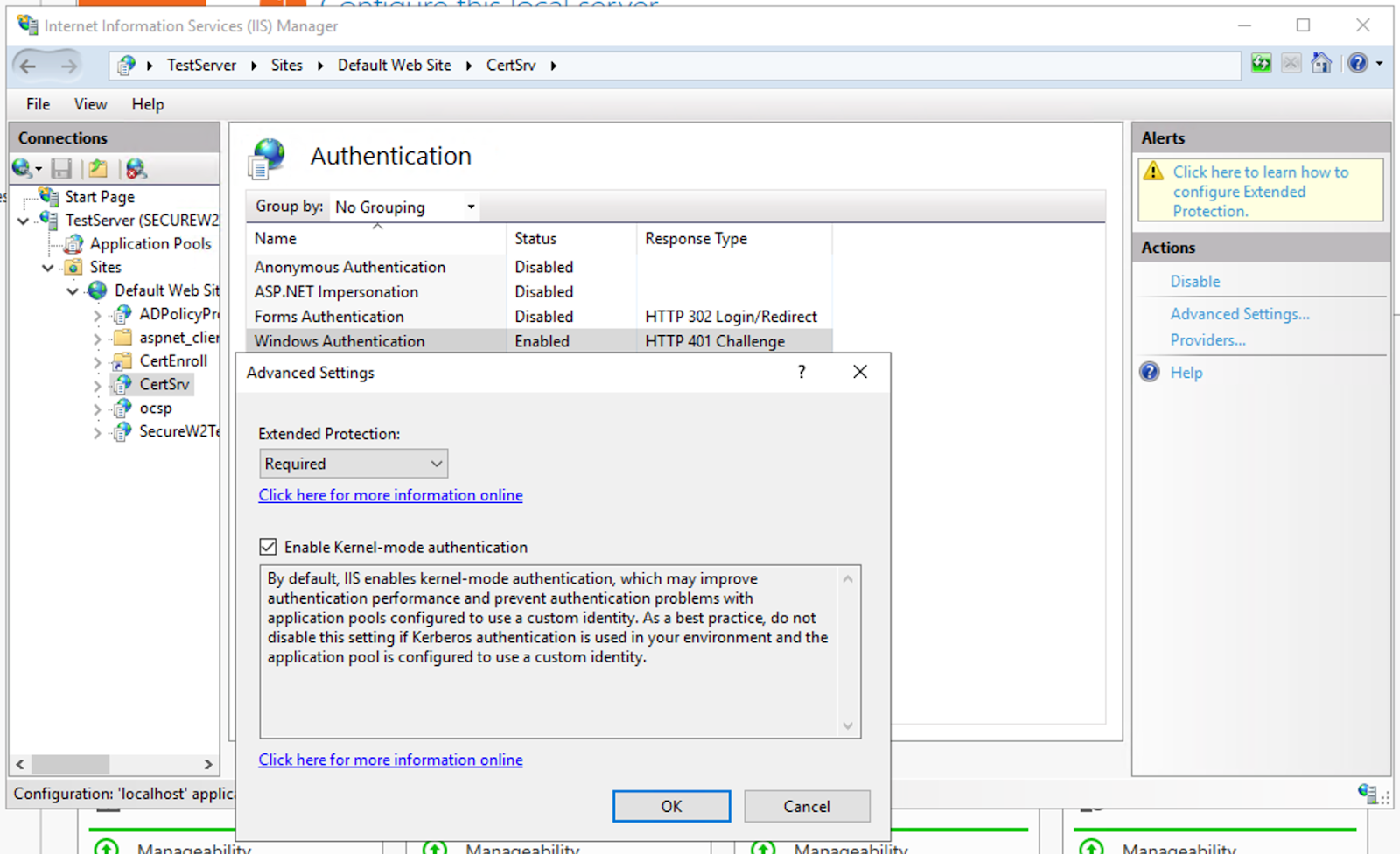1400x854 pixels.
Task: Open the File menu
Action: point(38,104)
